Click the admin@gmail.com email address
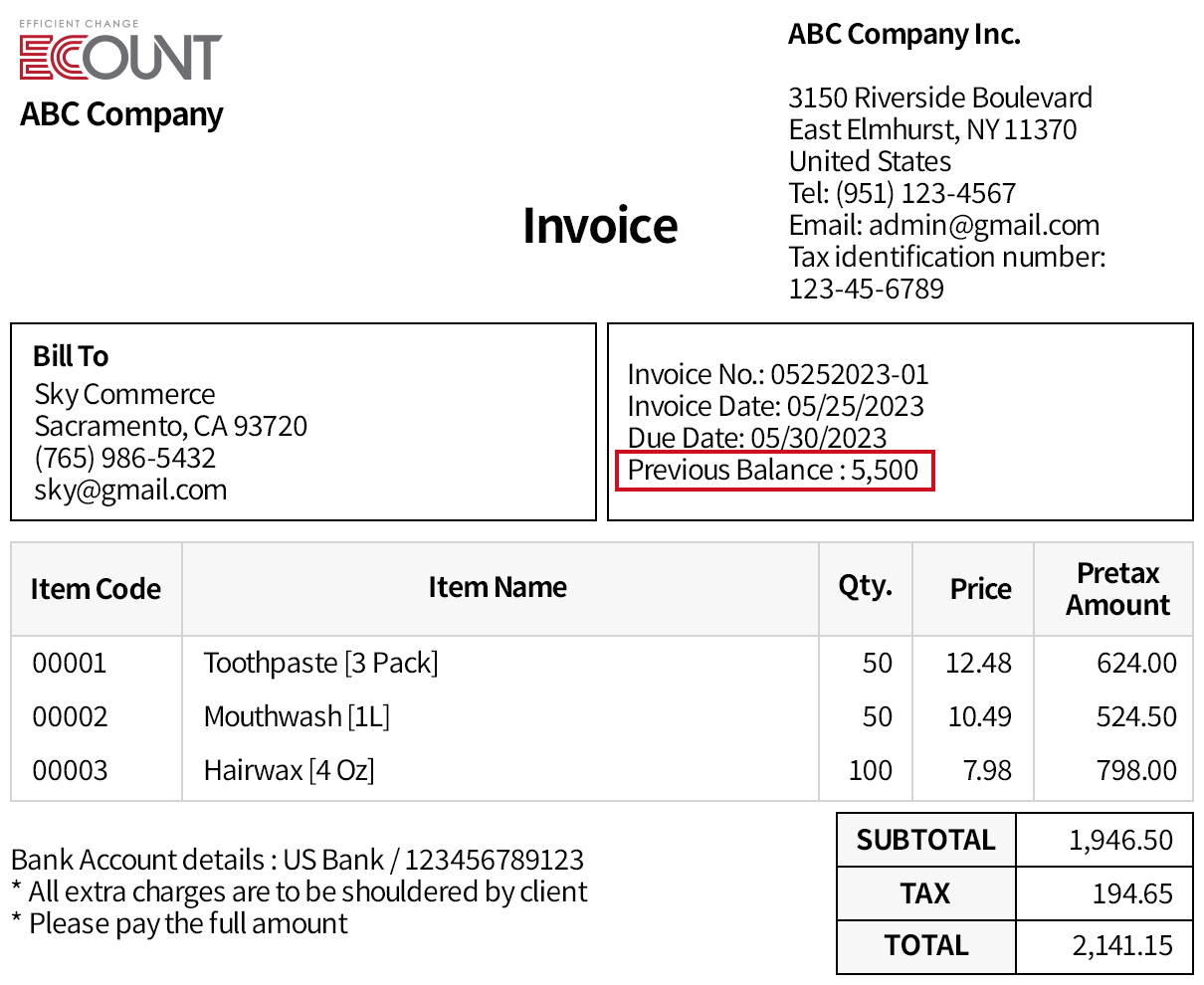 (x=983, y=225)
